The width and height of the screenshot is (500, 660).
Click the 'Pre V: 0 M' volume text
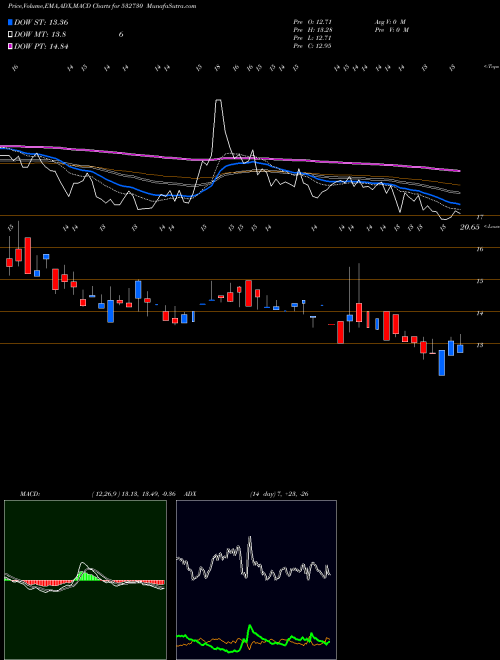point(392,30)
